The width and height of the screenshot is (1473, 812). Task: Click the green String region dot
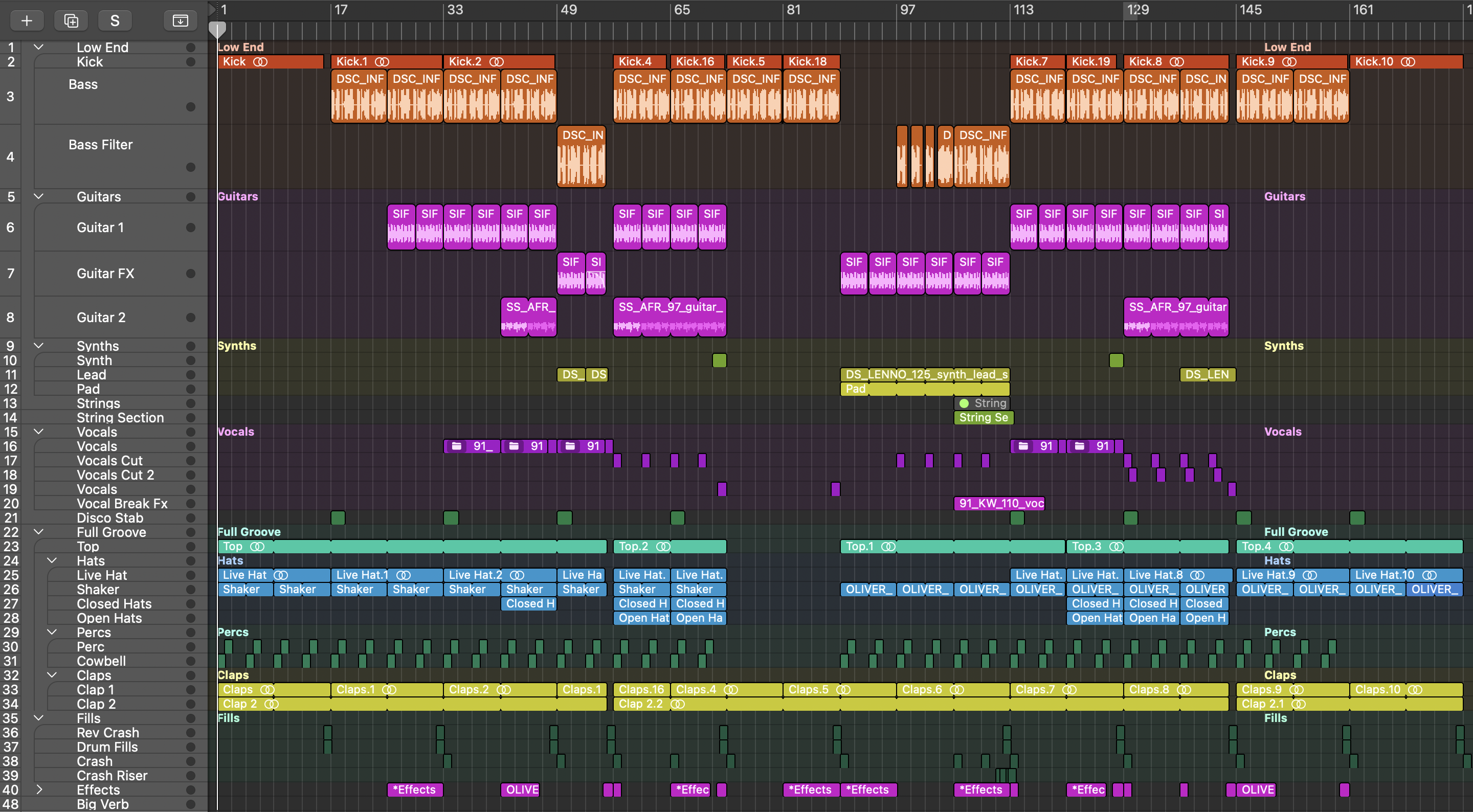click(x=964, y=404)
